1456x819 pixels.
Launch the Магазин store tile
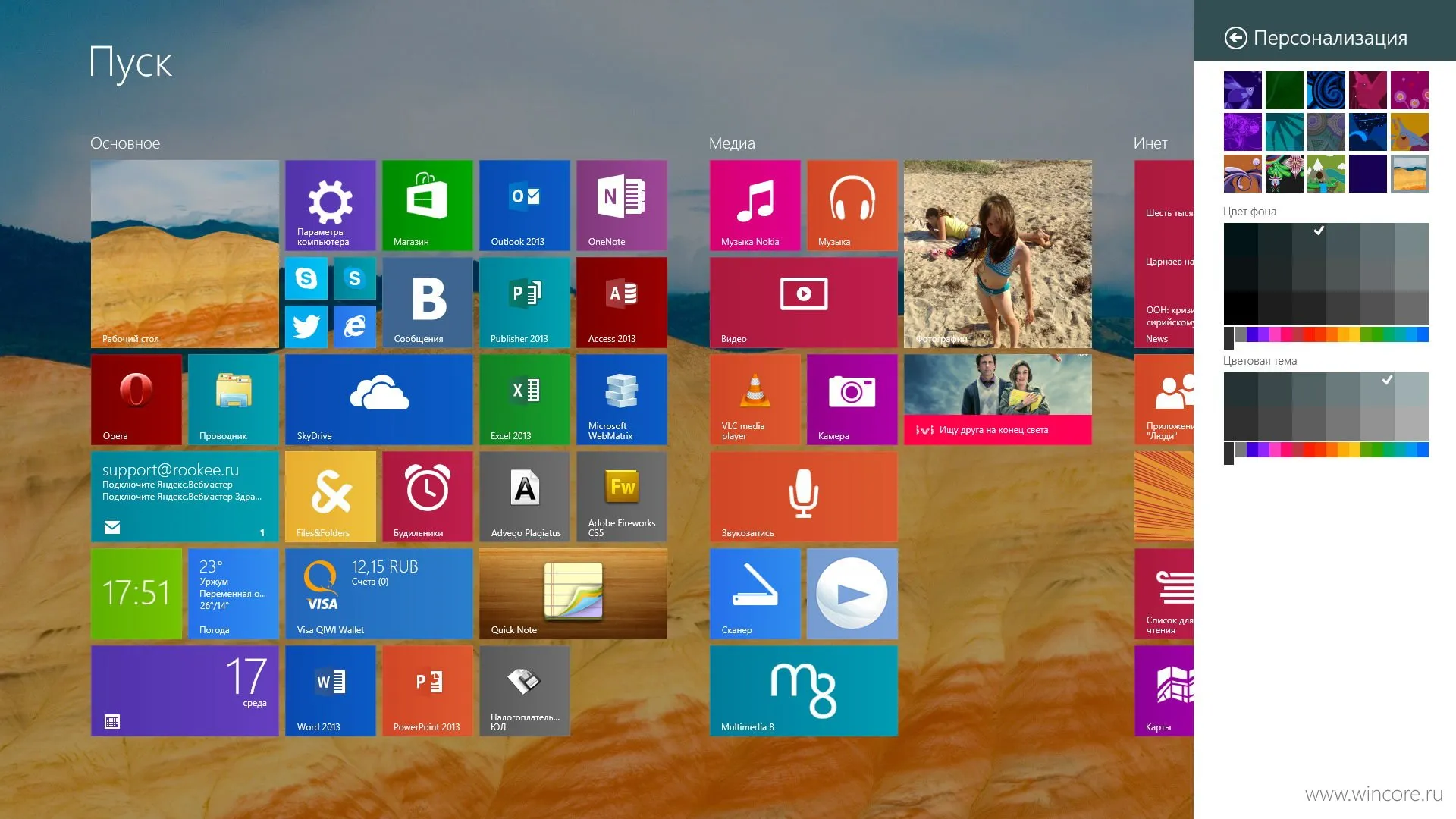pos(427,205)
